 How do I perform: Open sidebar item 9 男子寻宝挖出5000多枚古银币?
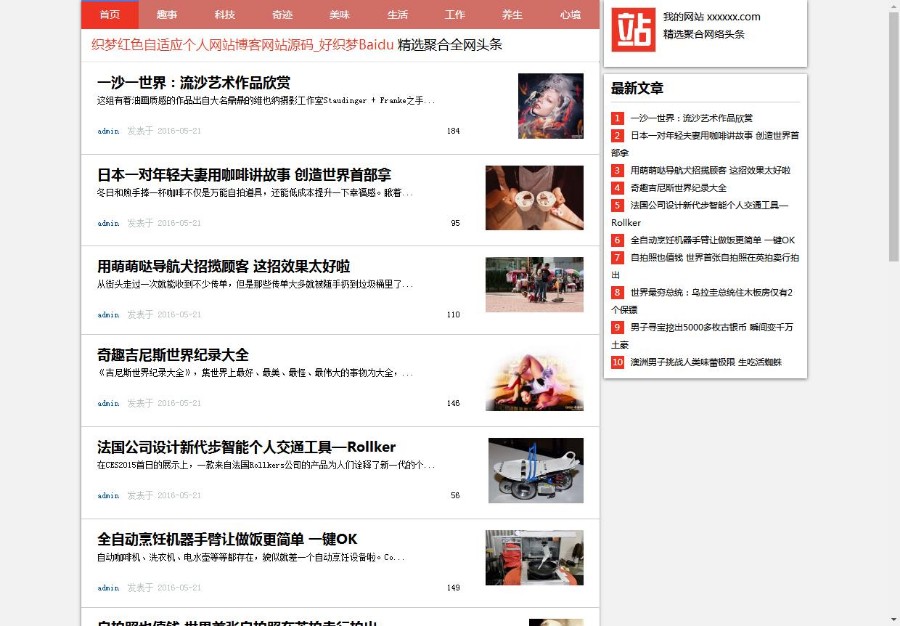point(705,336)
